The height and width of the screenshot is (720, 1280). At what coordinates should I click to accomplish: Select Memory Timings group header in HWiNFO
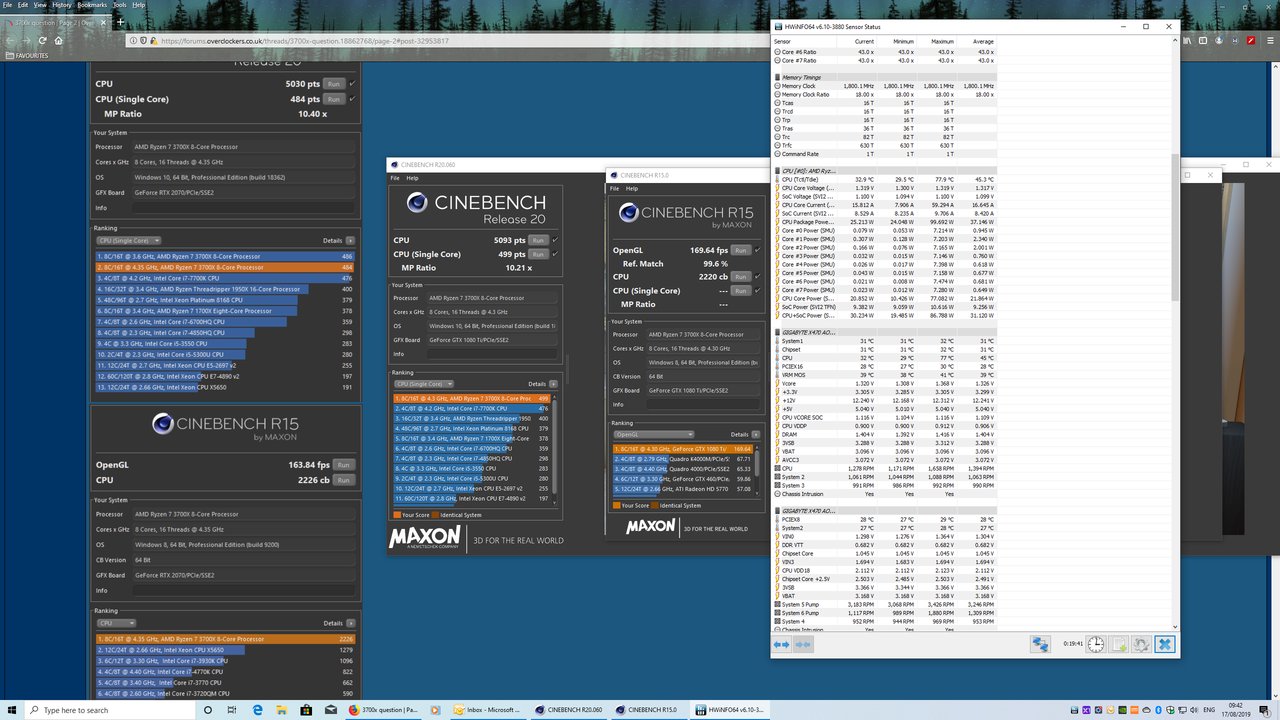[885, 77]
